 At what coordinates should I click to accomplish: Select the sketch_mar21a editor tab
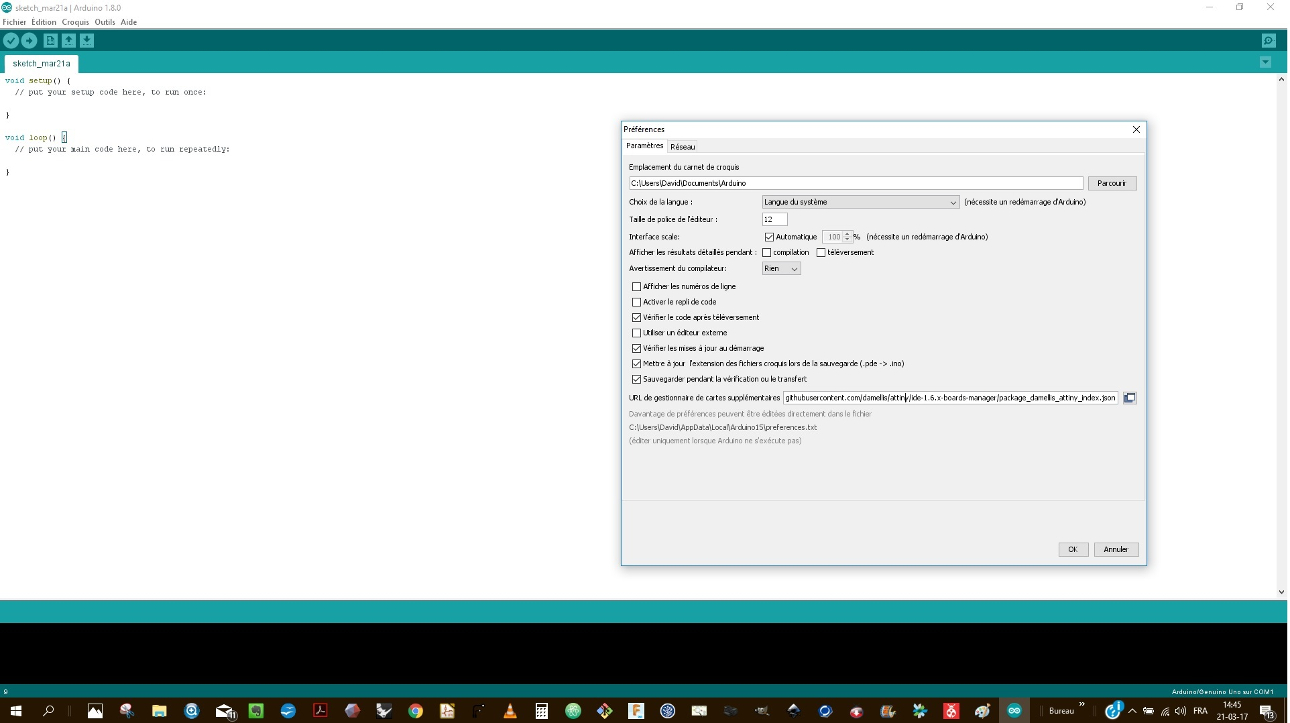point(40,63)
